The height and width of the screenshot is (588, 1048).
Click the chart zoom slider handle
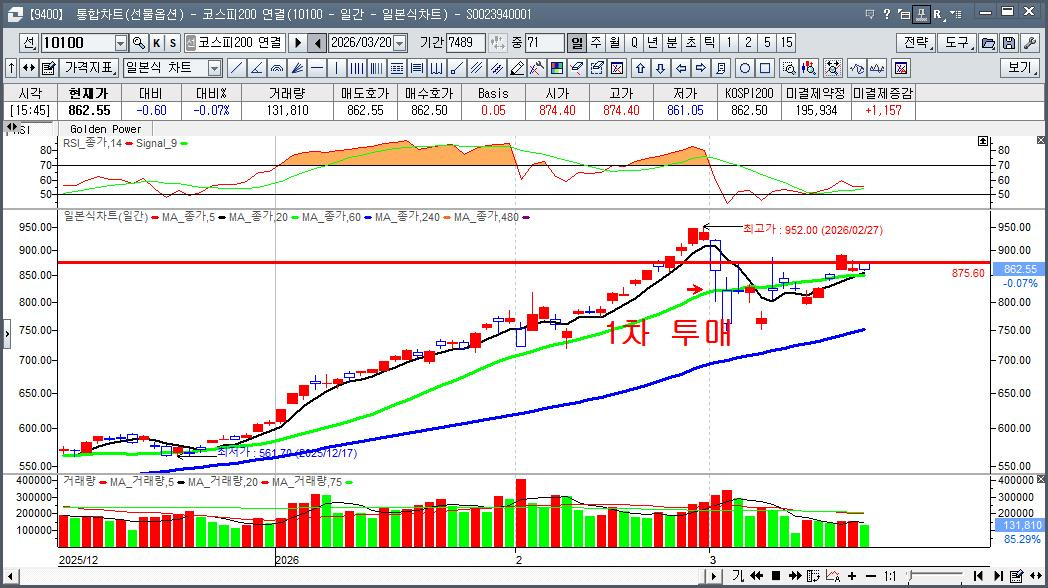coord(910,576)
